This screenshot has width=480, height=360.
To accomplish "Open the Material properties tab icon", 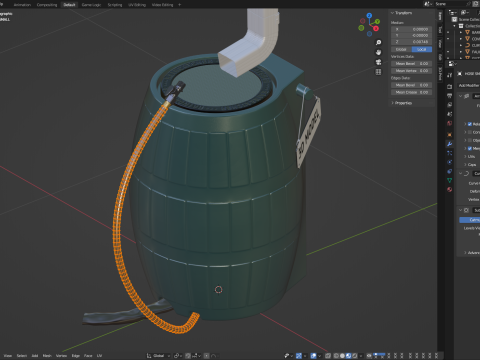I will [450, 189].
